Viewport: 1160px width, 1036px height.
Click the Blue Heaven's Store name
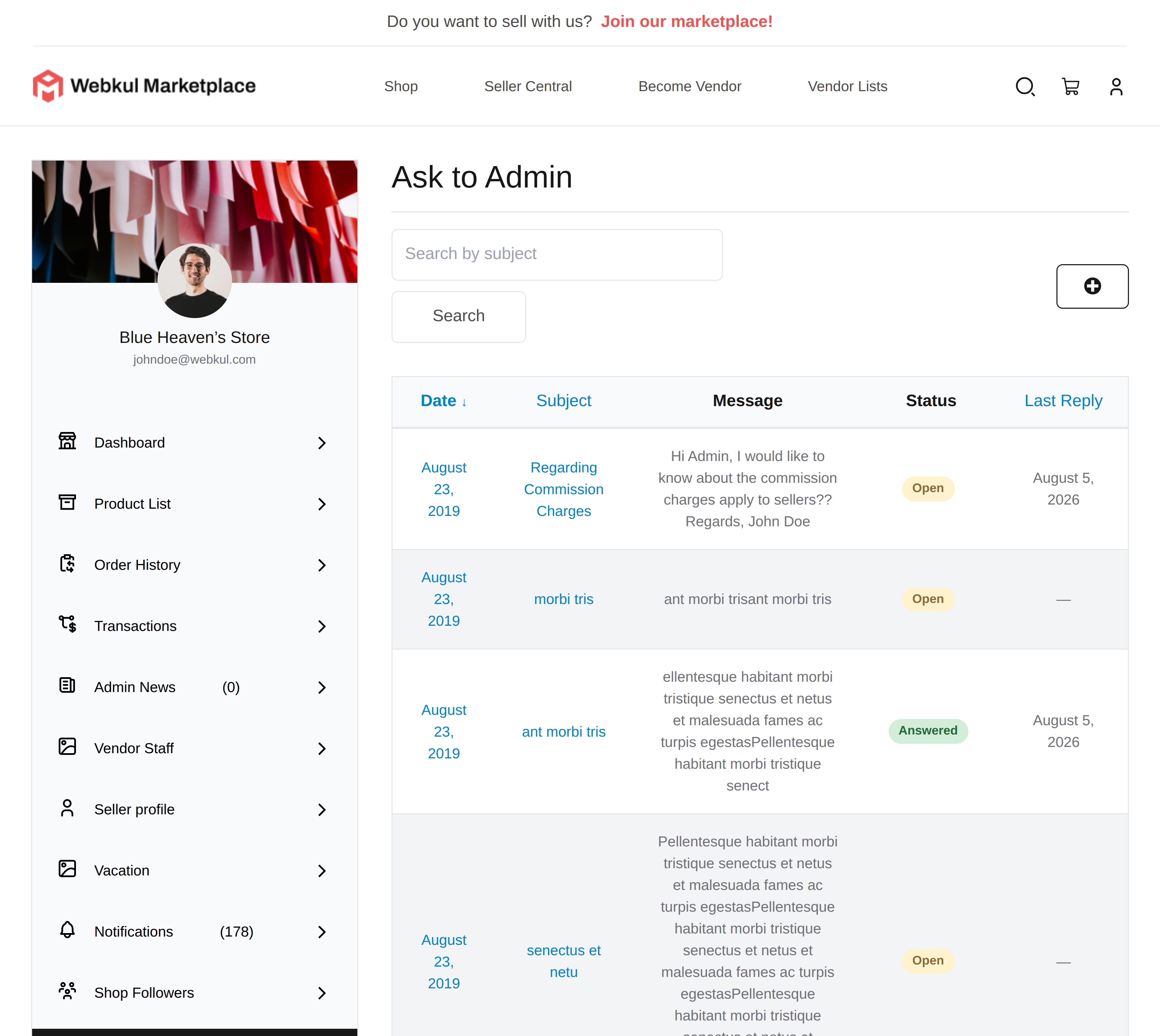pyautogui.click(x=194, y=337)
